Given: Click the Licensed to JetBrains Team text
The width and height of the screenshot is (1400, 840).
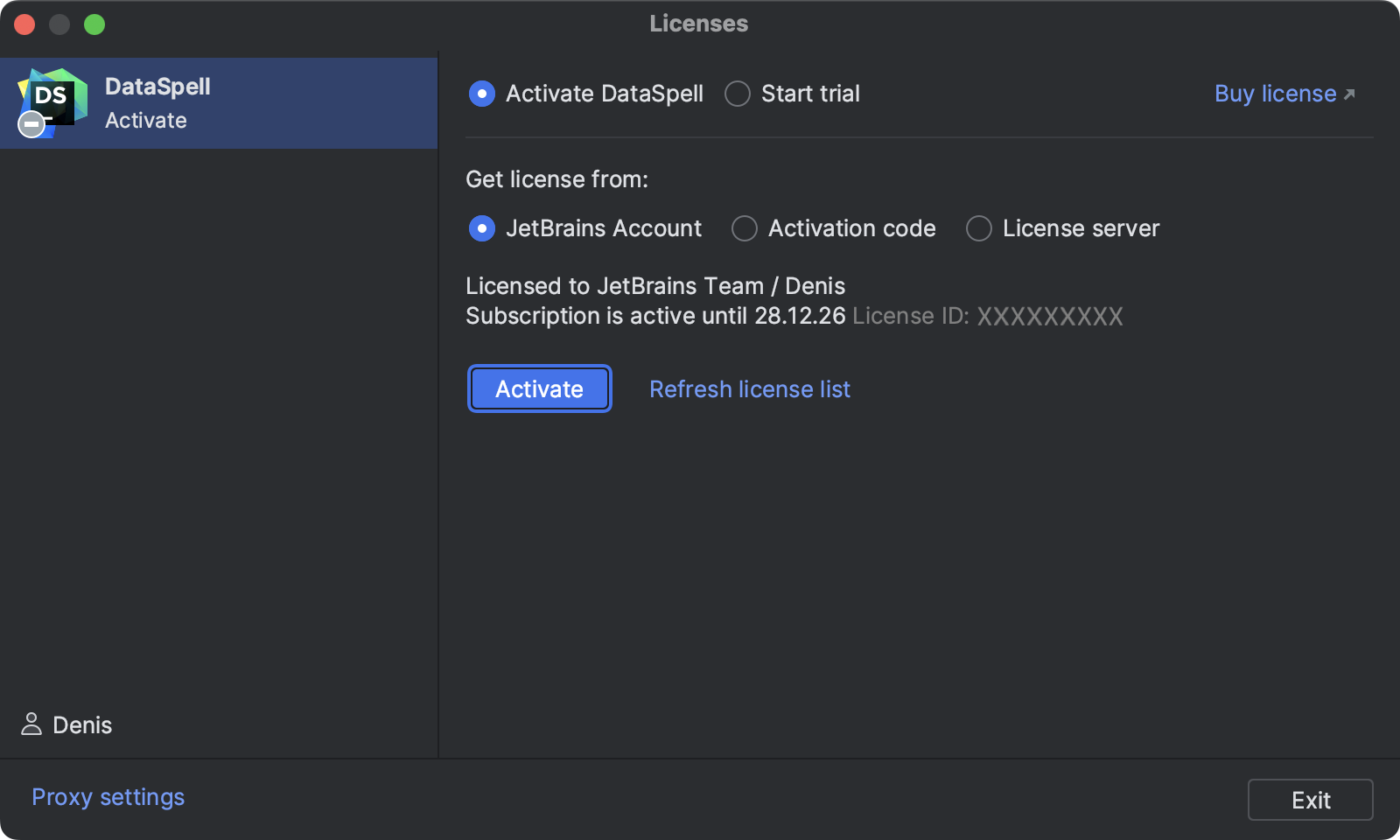Looking at the screenshot, I should [x=654, y=285].
